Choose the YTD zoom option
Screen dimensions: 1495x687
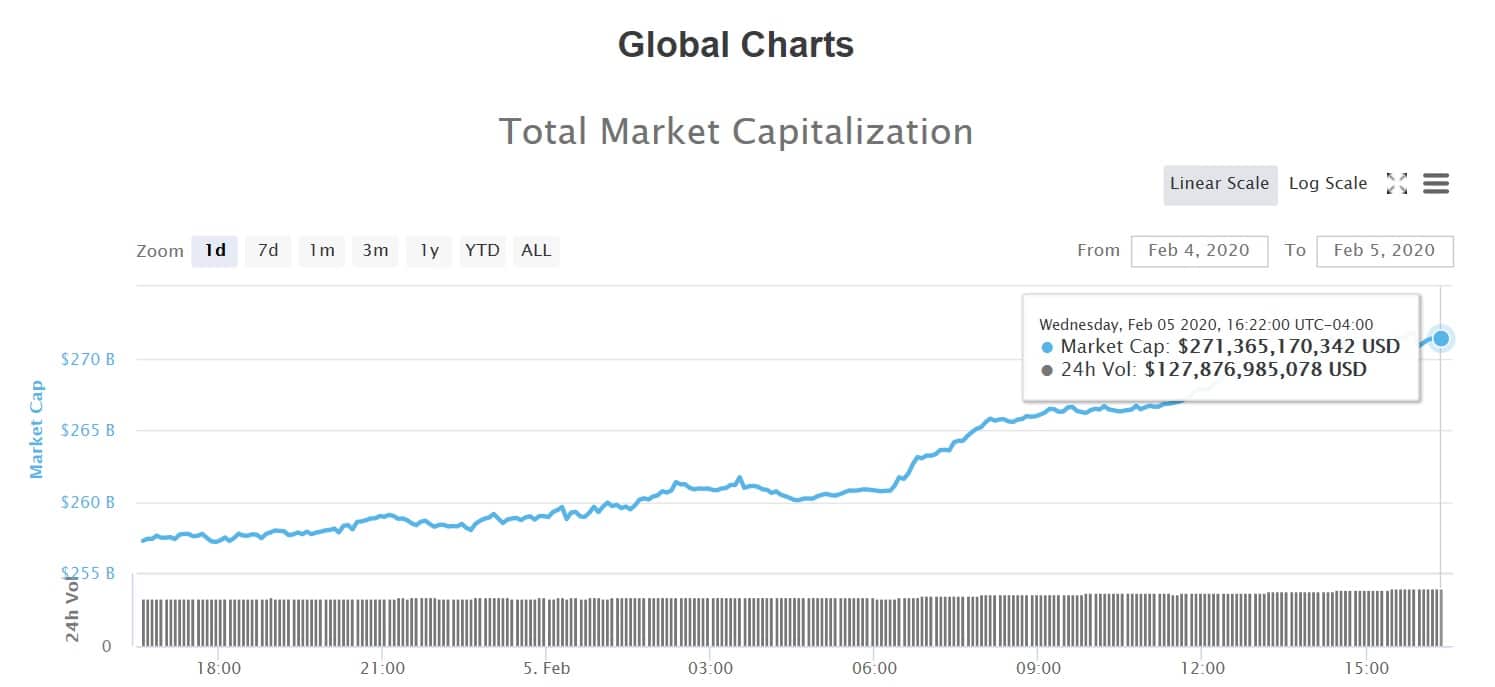(x=482, y=251)
